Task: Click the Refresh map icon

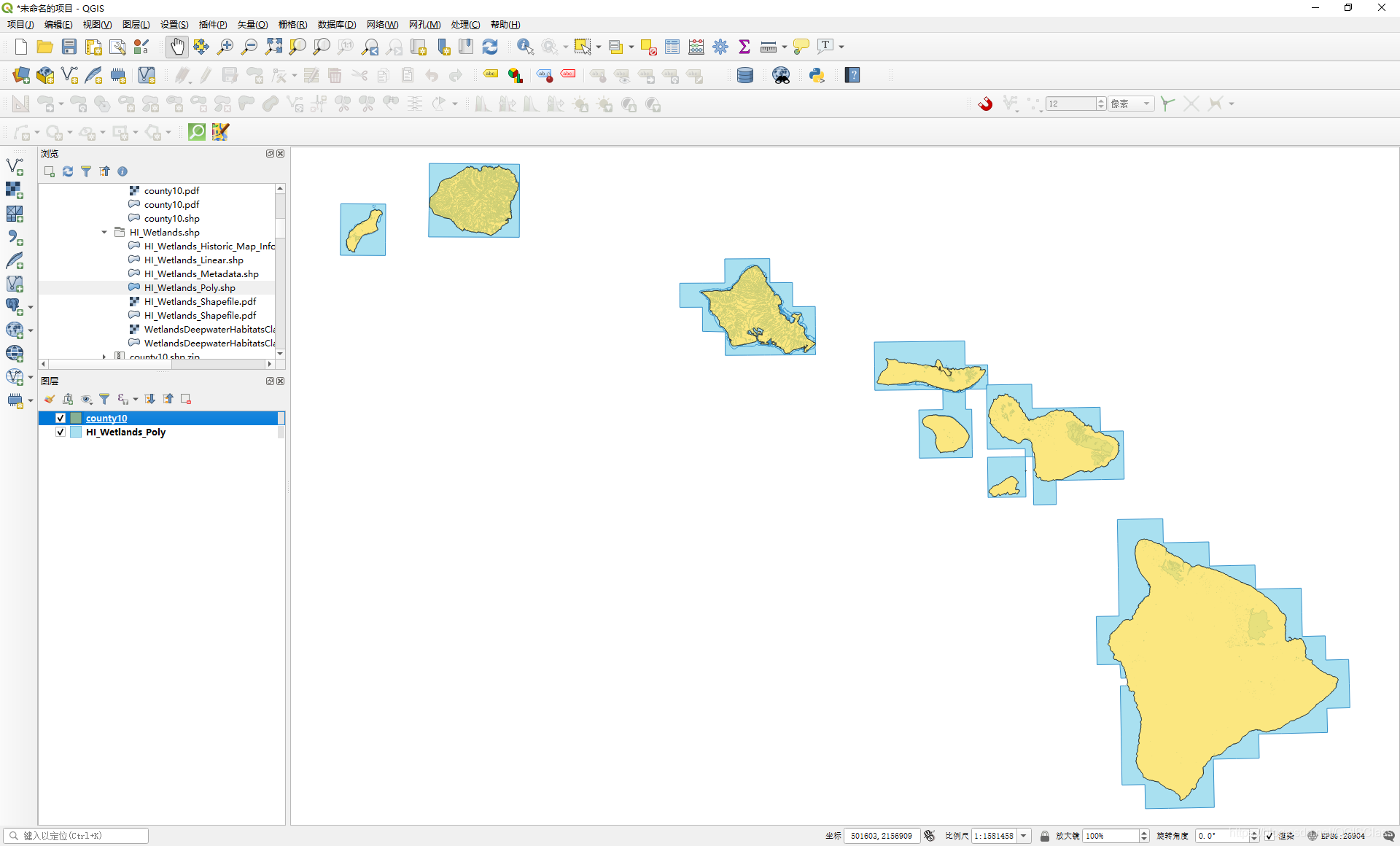Action: 490,47
